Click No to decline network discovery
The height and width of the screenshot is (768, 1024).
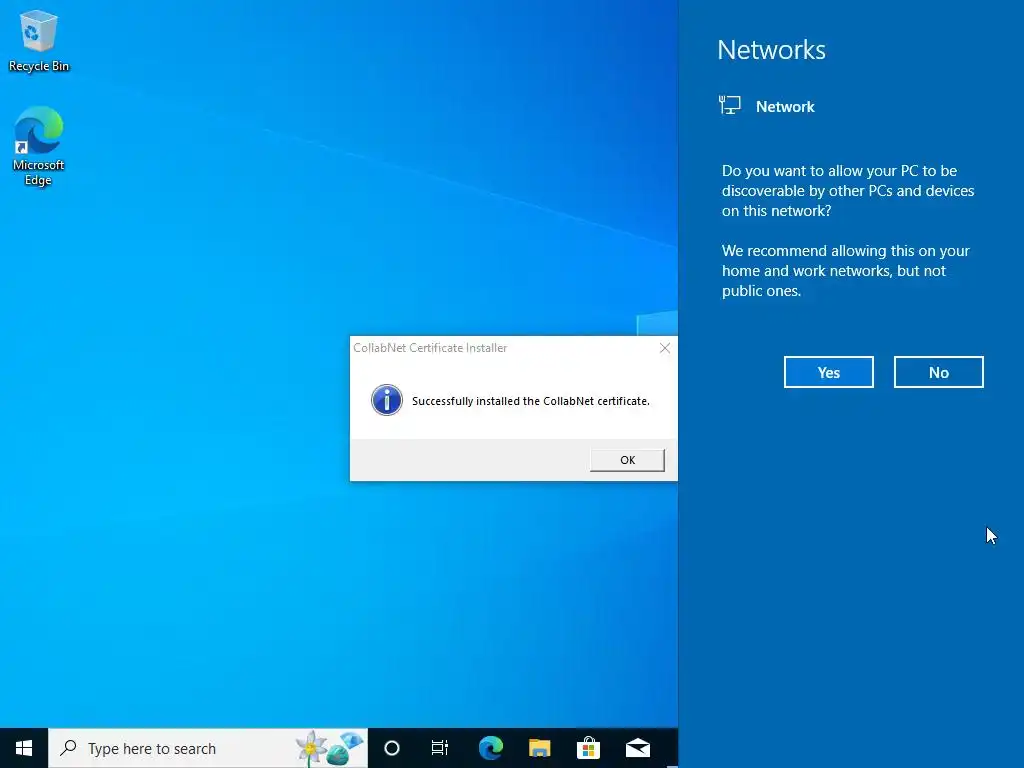pos(938,372)
